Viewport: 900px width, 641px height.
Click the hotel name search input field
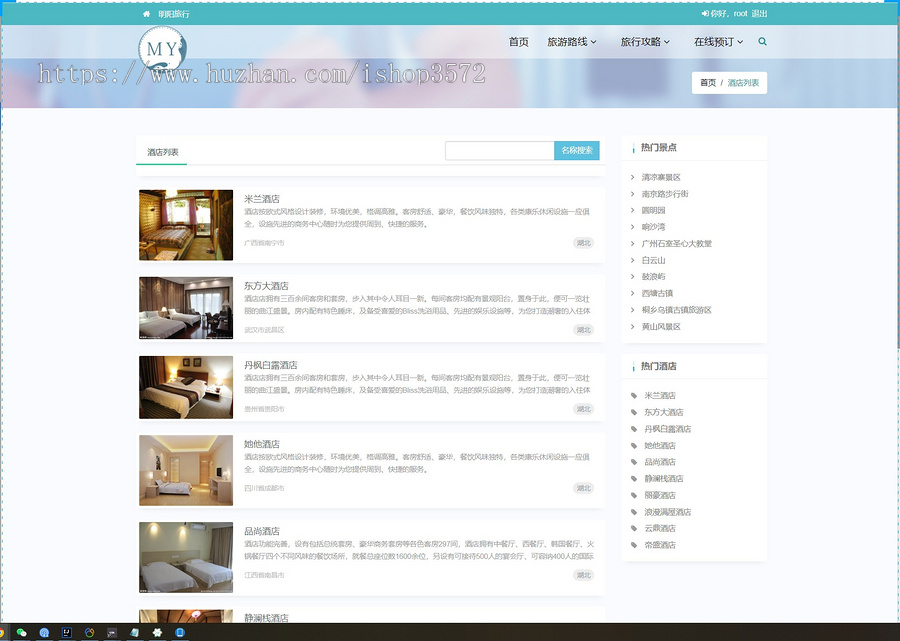(x=499, y=150)
